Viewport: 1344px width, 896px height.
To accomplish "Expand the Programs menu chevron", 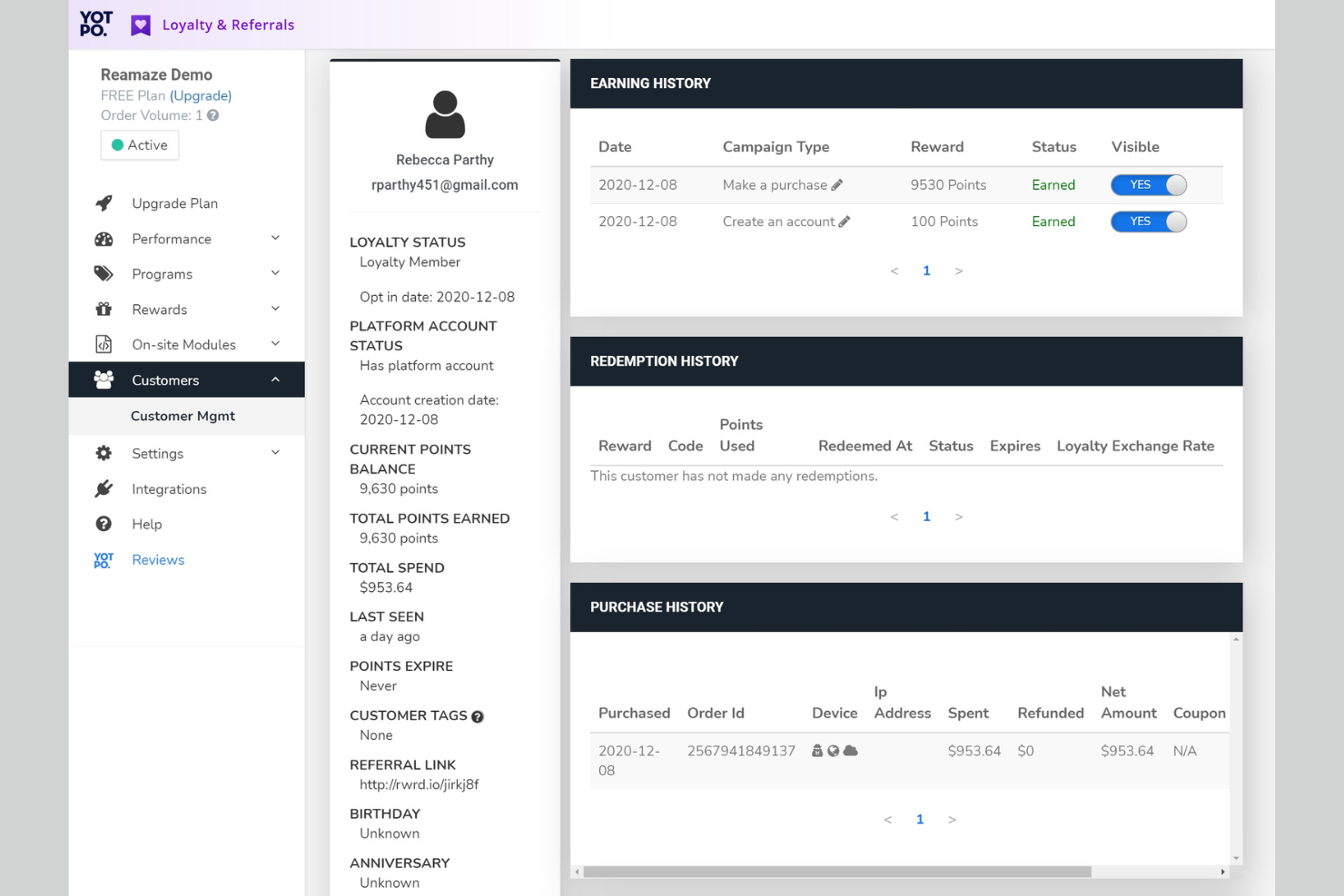I will pyautogui.click(x=275, y=273).
